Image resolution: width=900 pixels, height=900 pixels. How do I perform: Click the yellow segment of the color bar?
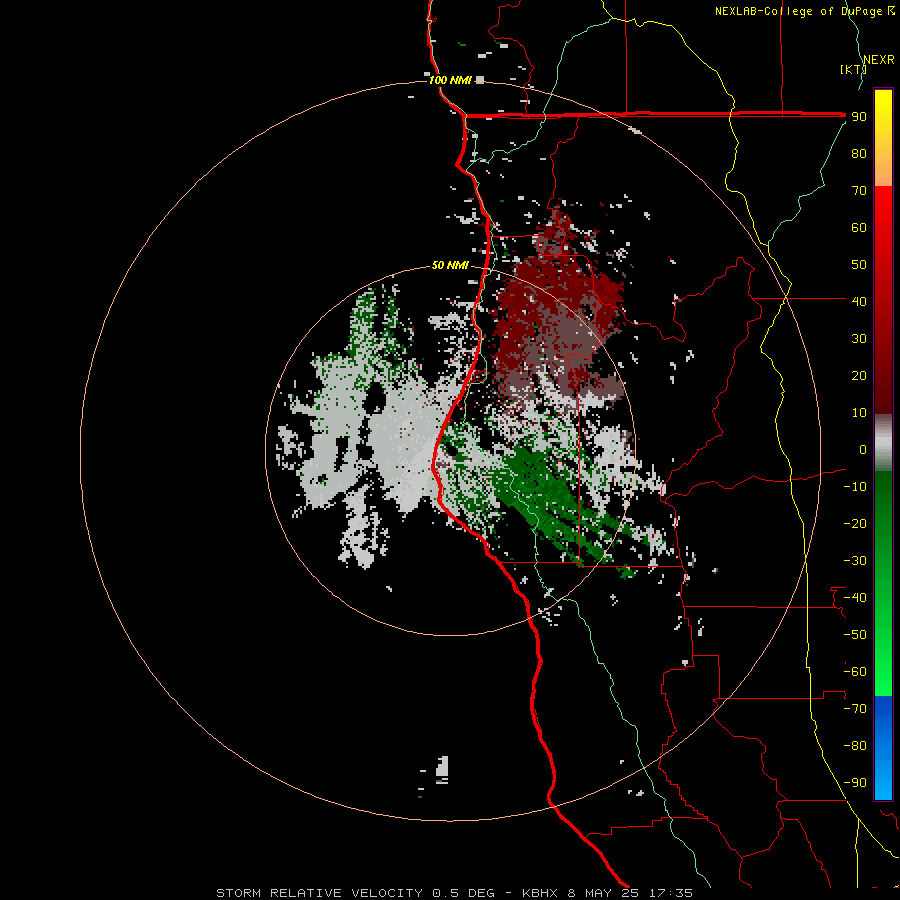pos(883,138)
